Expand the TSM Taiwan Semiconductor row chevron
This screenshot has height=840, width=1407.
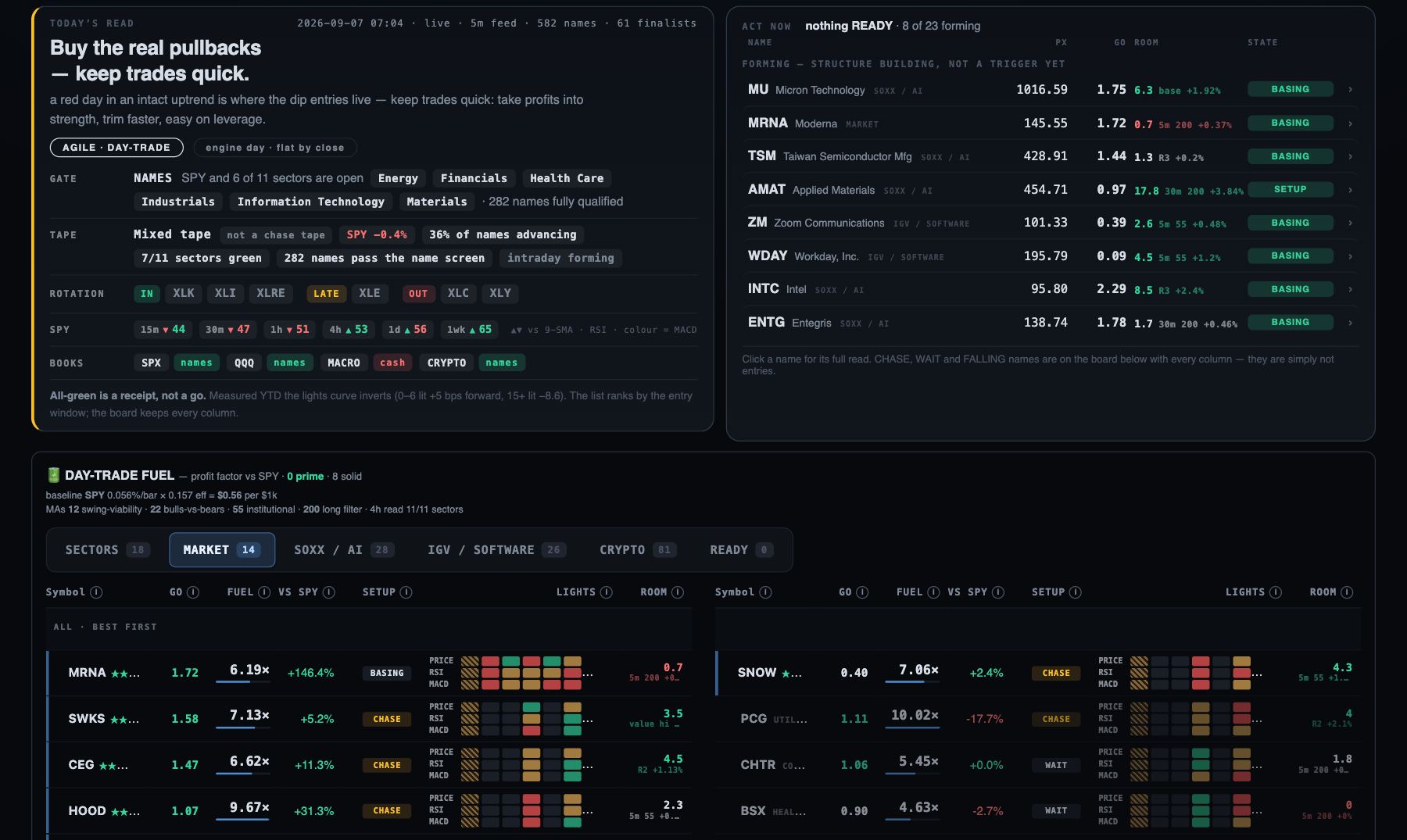coord(1351,156)
